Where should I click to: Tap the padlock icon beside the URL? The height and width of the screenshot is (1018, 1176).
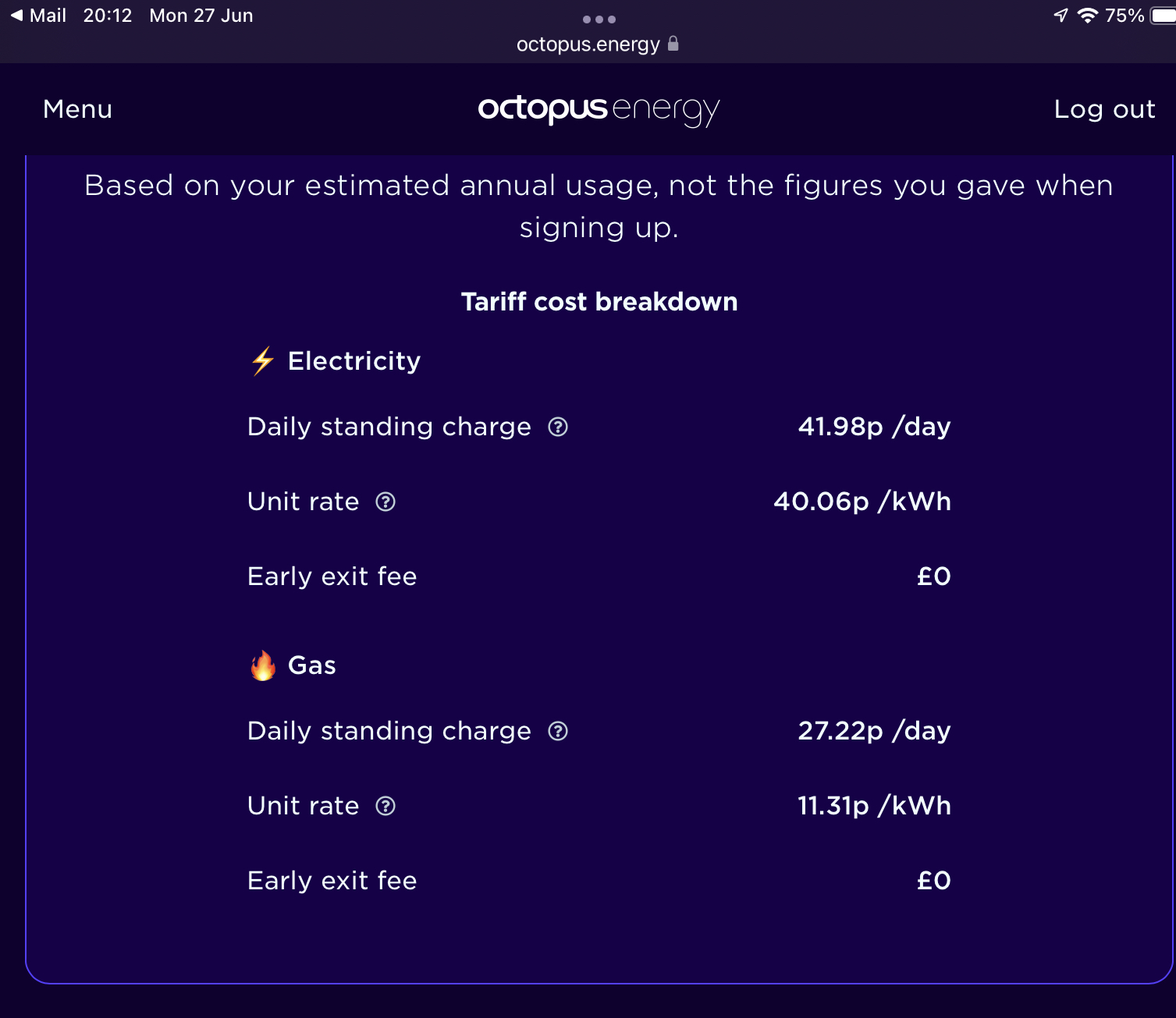pyautogui.click(x=673, y=44)
